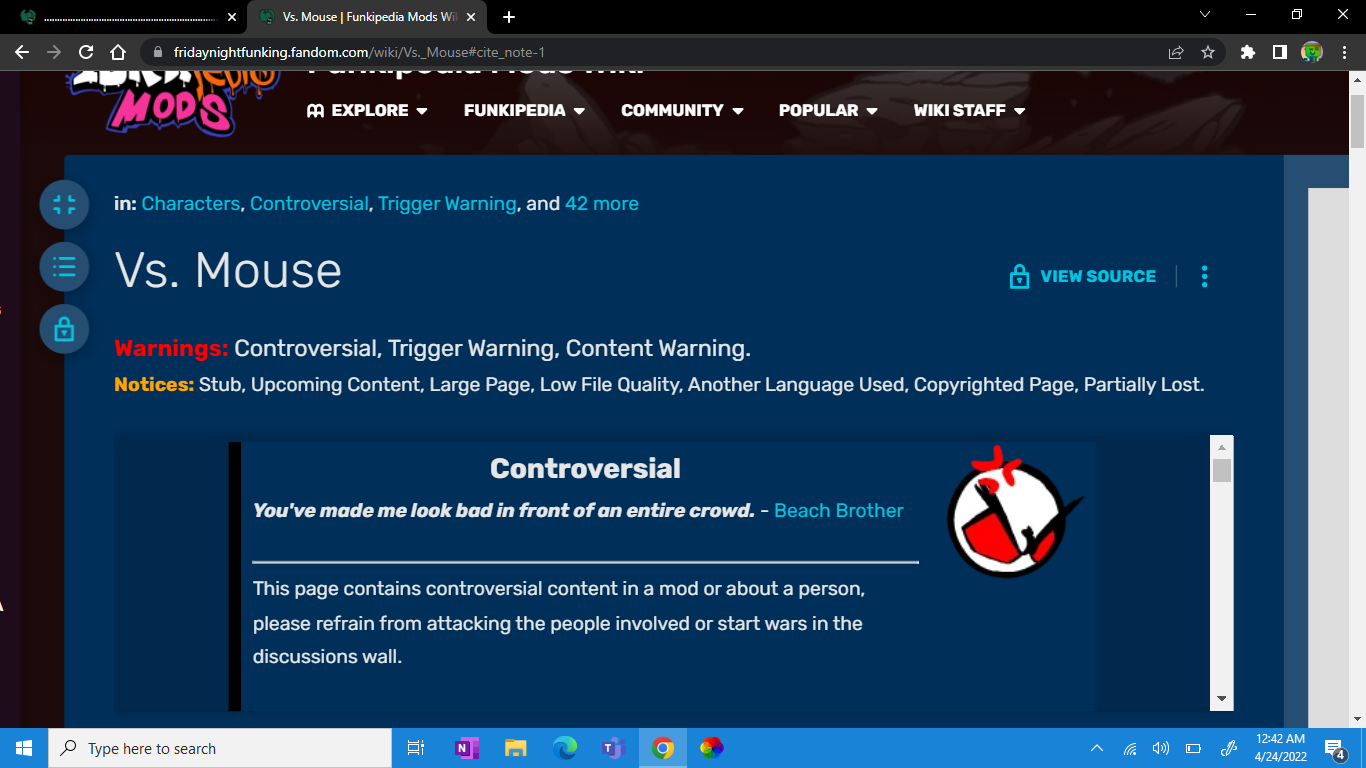
Task: Expand the FUNKIPEDIA dropdown
Action: pos(524,110)
